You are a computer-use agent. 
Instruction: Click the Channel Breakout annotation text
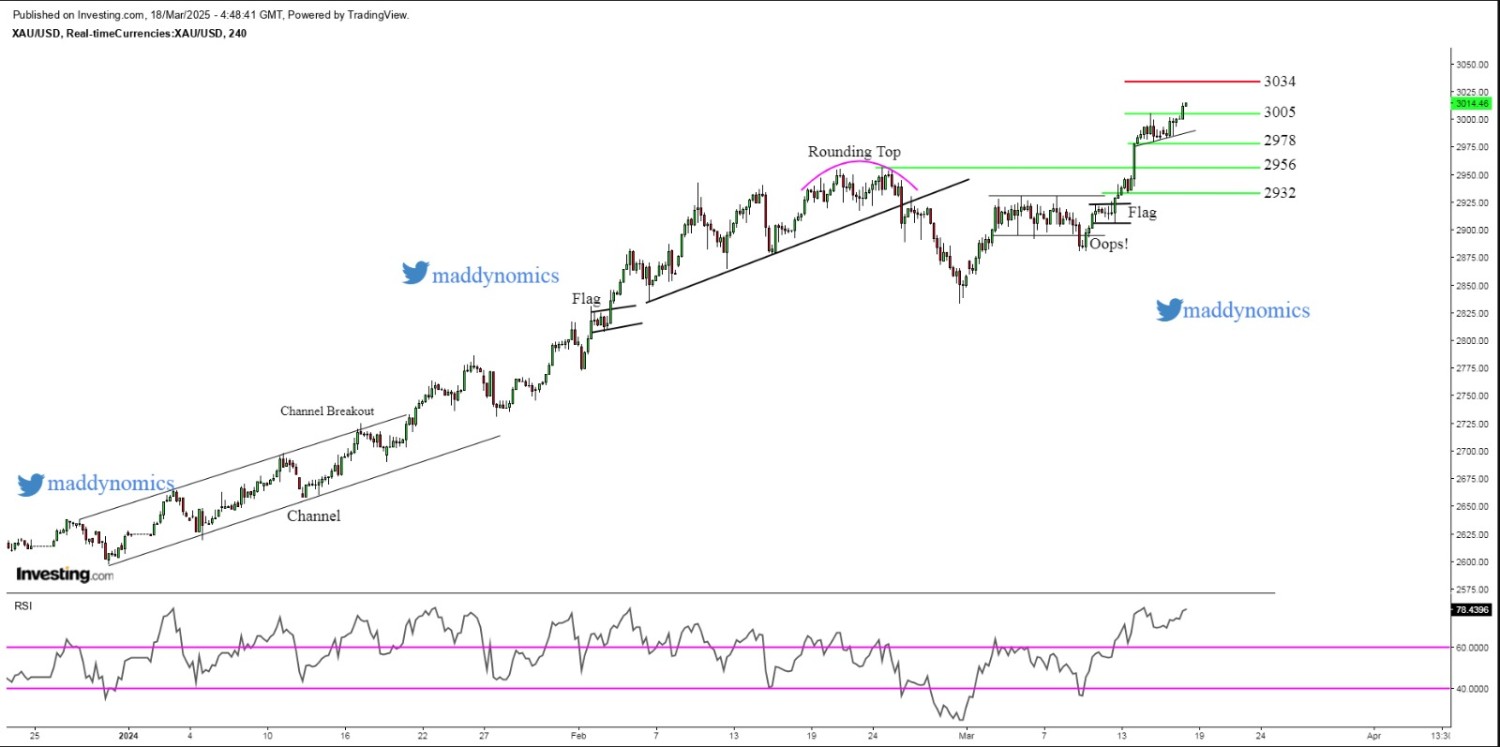coord(327,411)
